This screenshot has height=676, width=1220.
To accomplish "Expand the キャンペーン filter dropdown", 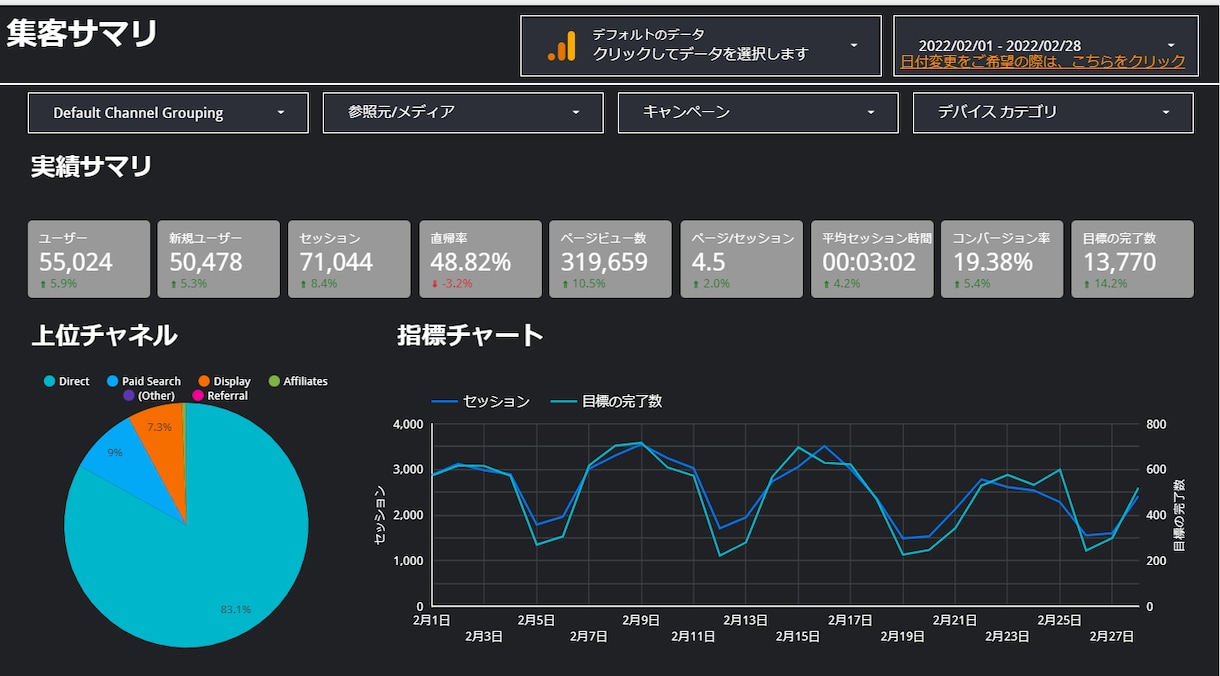I will (758, 113).
